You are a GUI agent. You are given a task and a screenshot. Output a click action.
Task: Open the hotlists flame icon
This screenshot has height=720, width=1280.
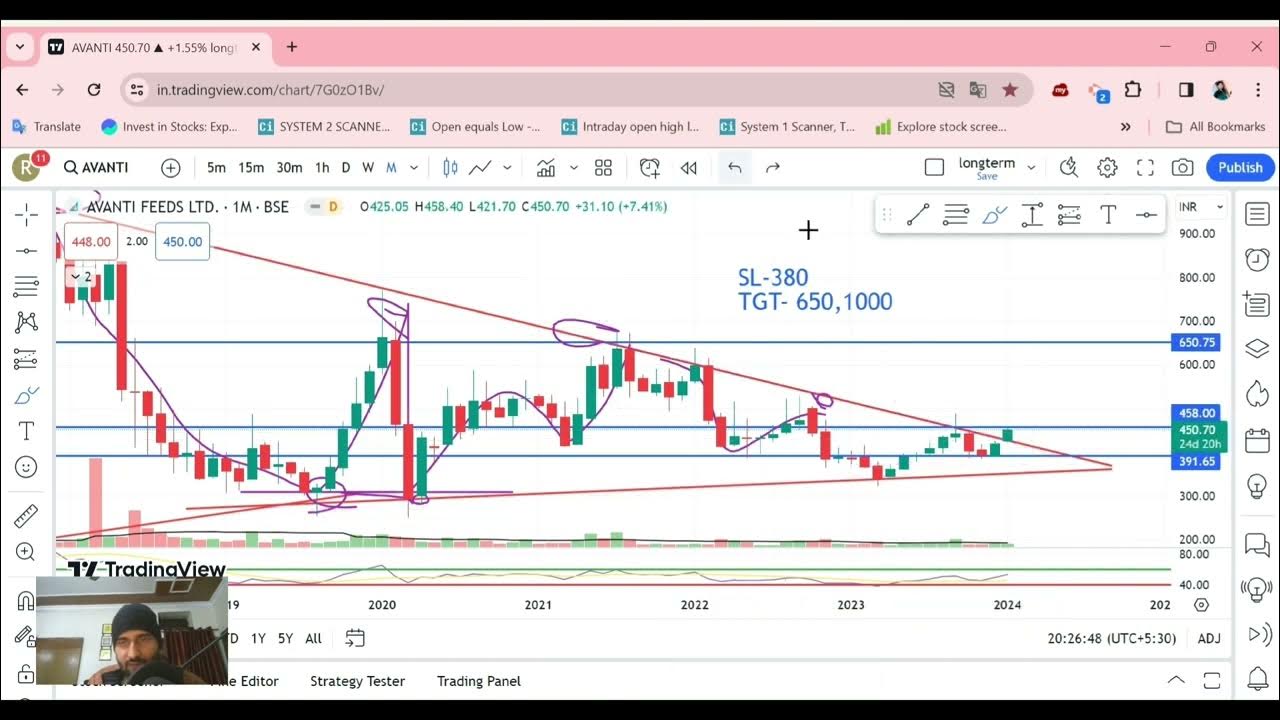point(1257,394)
